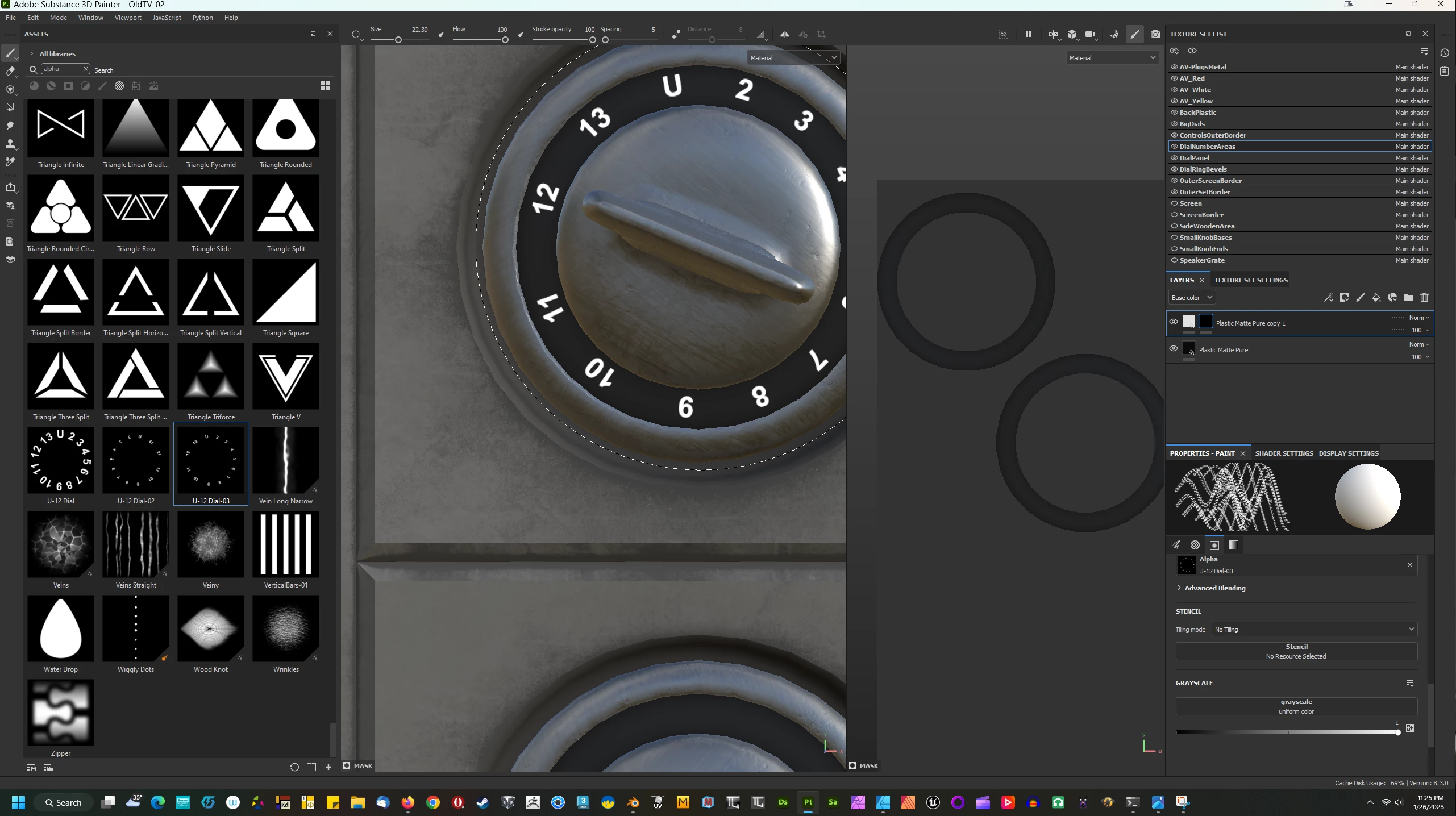Select the U-12 Dial alpha thumbnail
Viewport: 1456px width, 816px height.
pyautogui.click(x=61, y=460)
